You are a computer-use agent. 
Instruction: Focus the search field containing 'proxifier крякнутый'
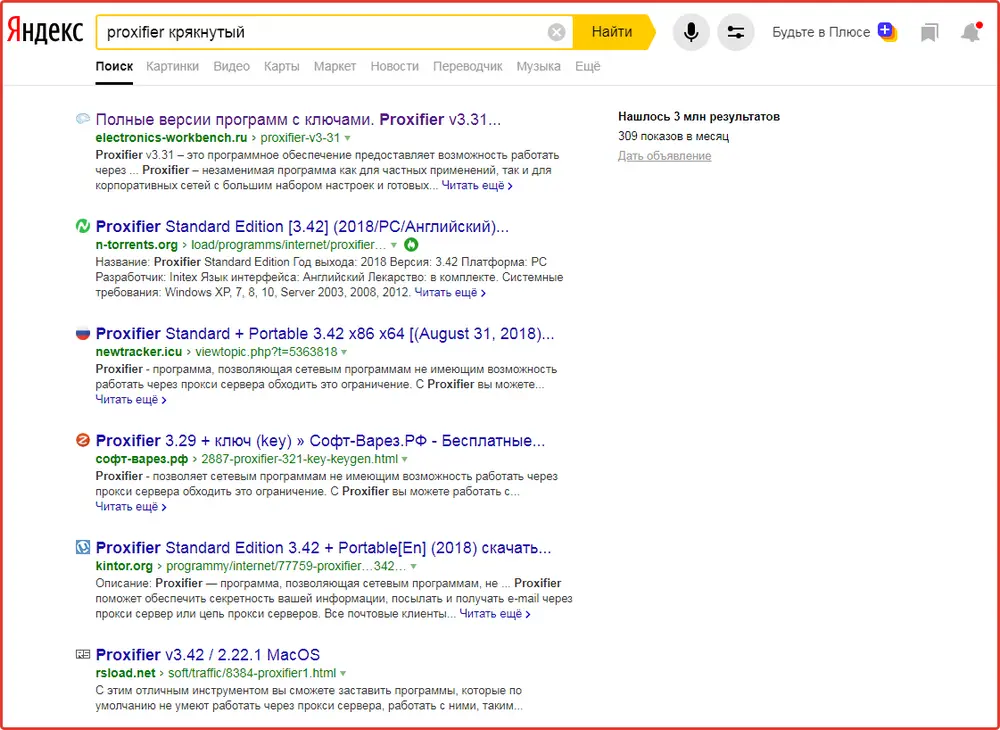pyautogui.click(x=320, y=32)
